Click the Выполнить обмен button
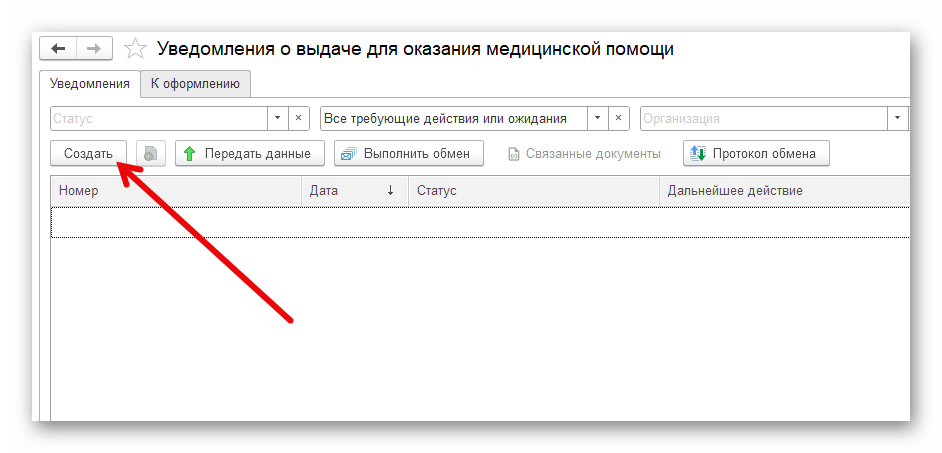Viewport: 942px width, 453px height. click(x=409, y=153)
